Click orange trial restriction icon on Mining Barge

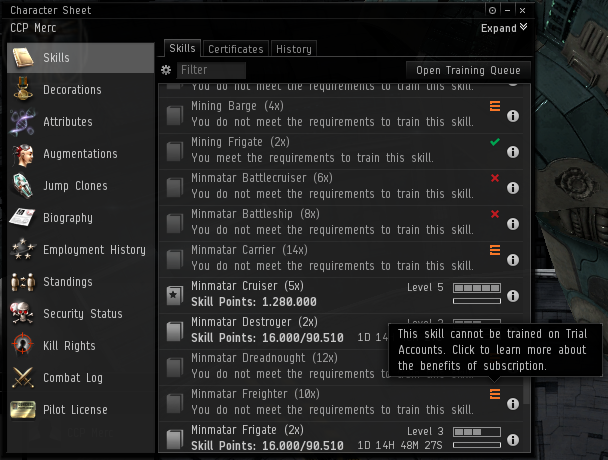point(495,106)
